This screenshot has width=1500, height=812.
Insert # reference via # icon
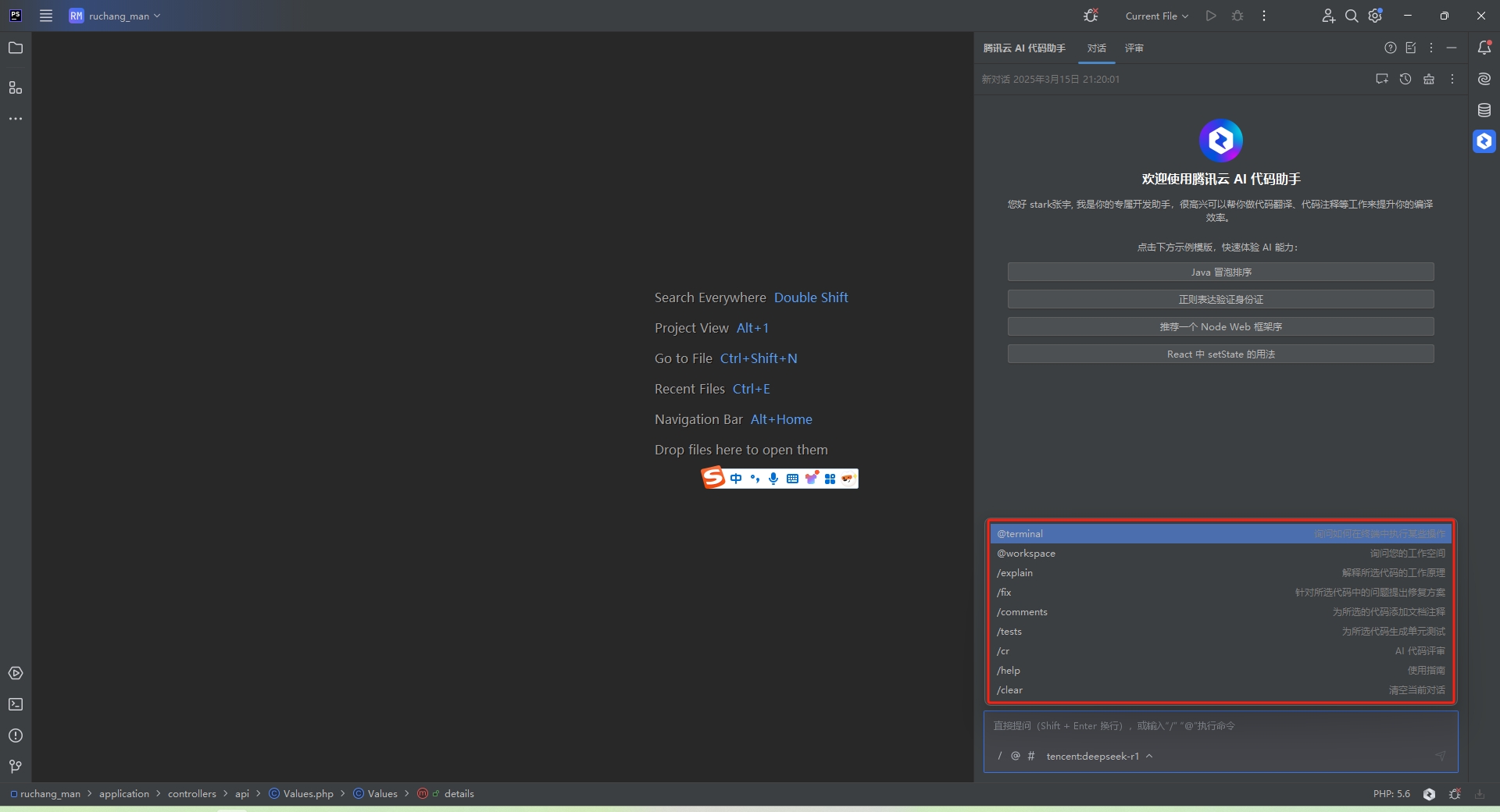[1031, 756]
